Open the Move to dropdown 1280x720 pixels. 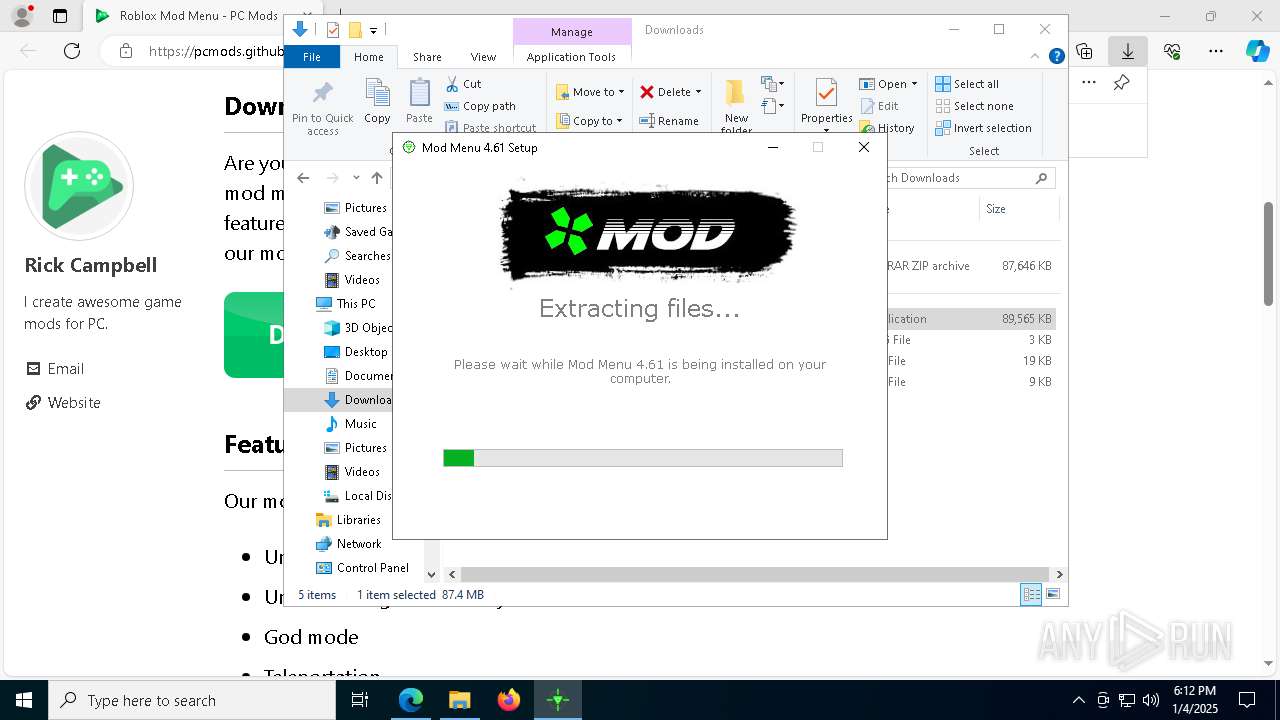coord(590,92)
